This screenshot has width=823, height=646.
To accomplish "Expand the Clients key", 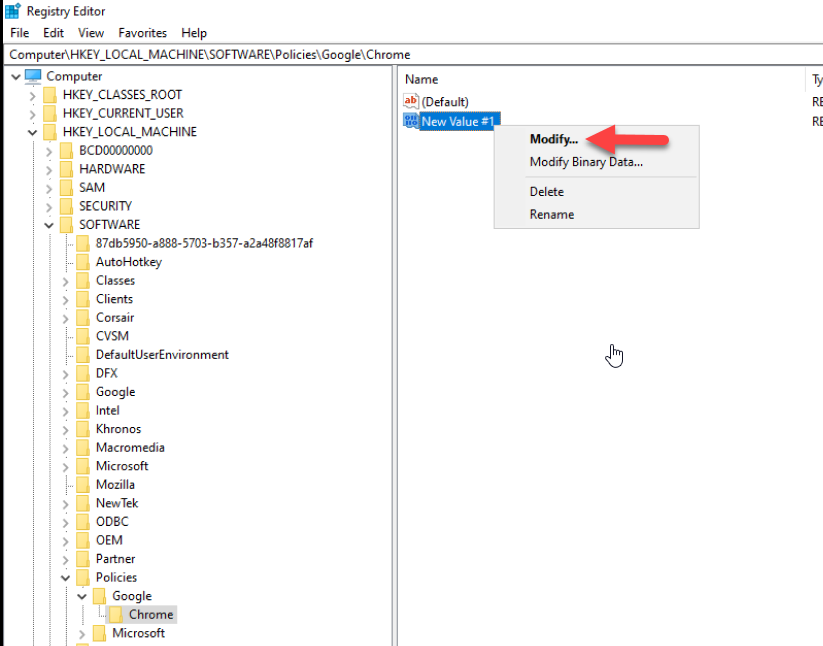I will [66, 300].
